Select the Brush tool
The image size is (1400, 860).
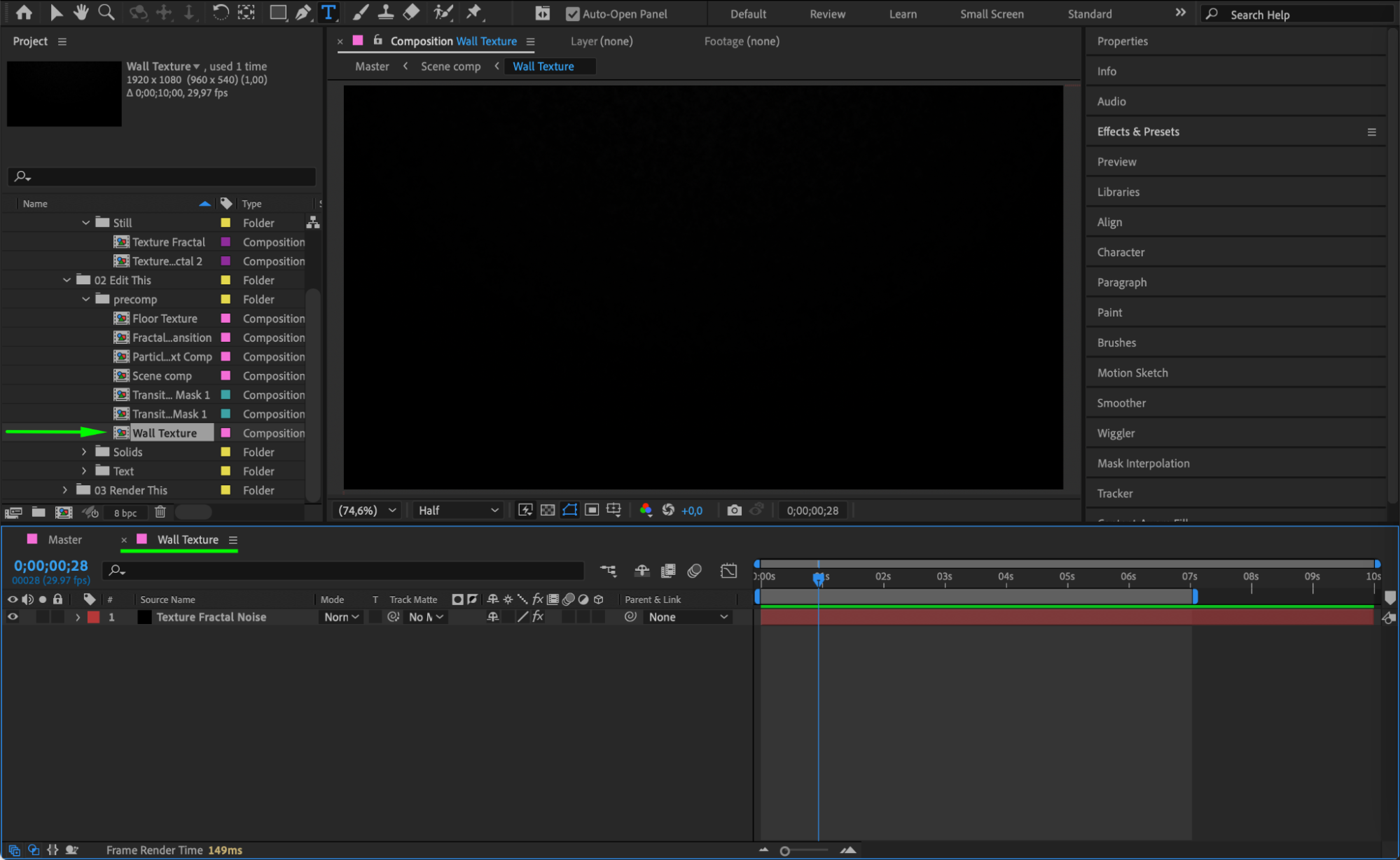coord(361,13)
